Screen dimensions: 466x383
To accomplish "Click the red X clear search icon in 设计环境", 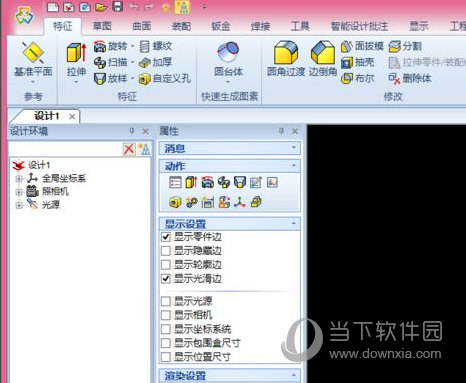I will [129, 149].
